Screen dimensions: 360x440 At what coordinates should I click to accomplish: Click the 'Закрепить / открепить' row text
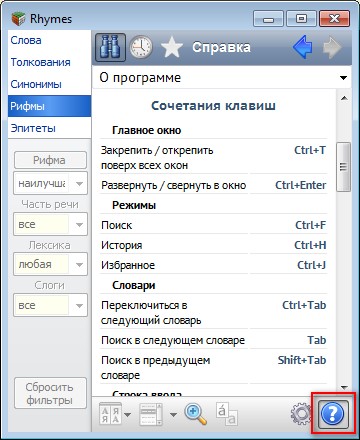(157, 158)
